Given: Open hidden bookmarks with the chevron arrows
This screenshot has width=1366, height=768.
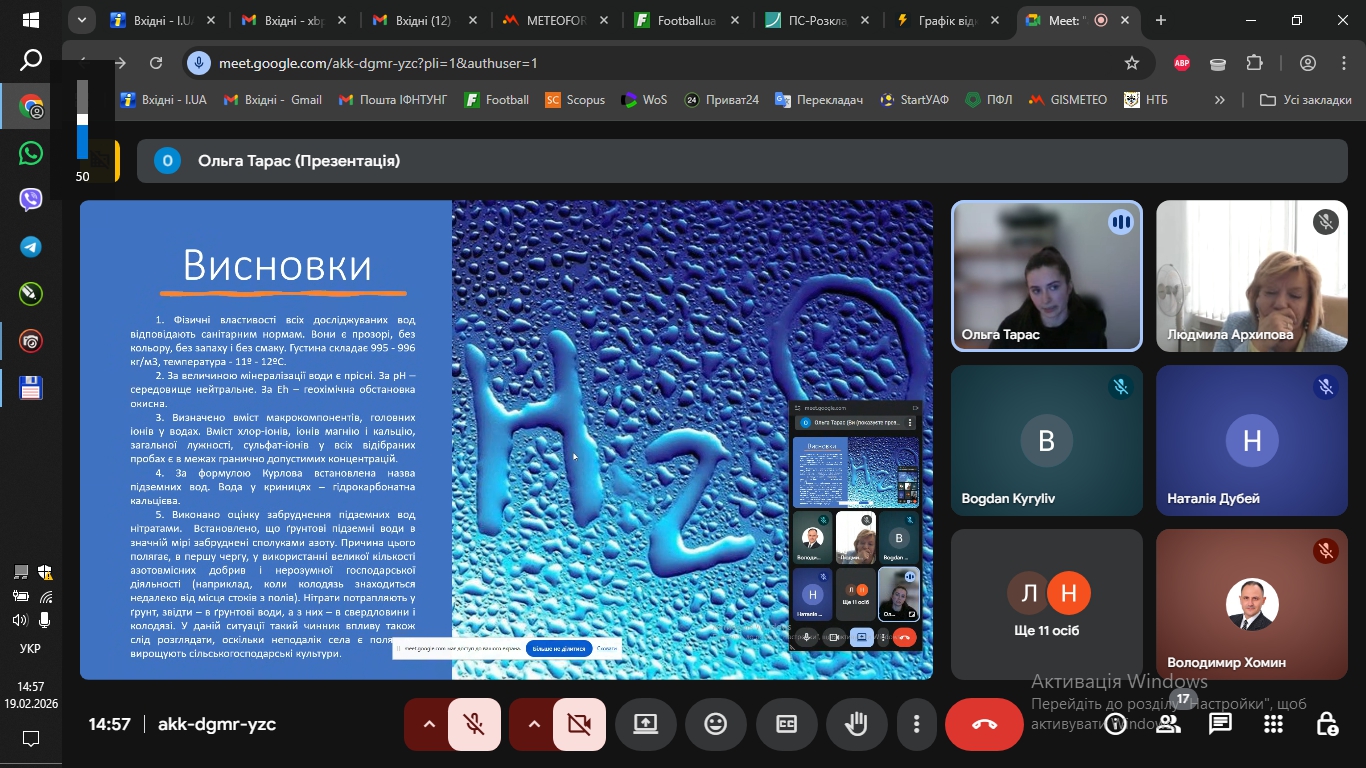Looking at the screenshot, I should click(1219, 99).
